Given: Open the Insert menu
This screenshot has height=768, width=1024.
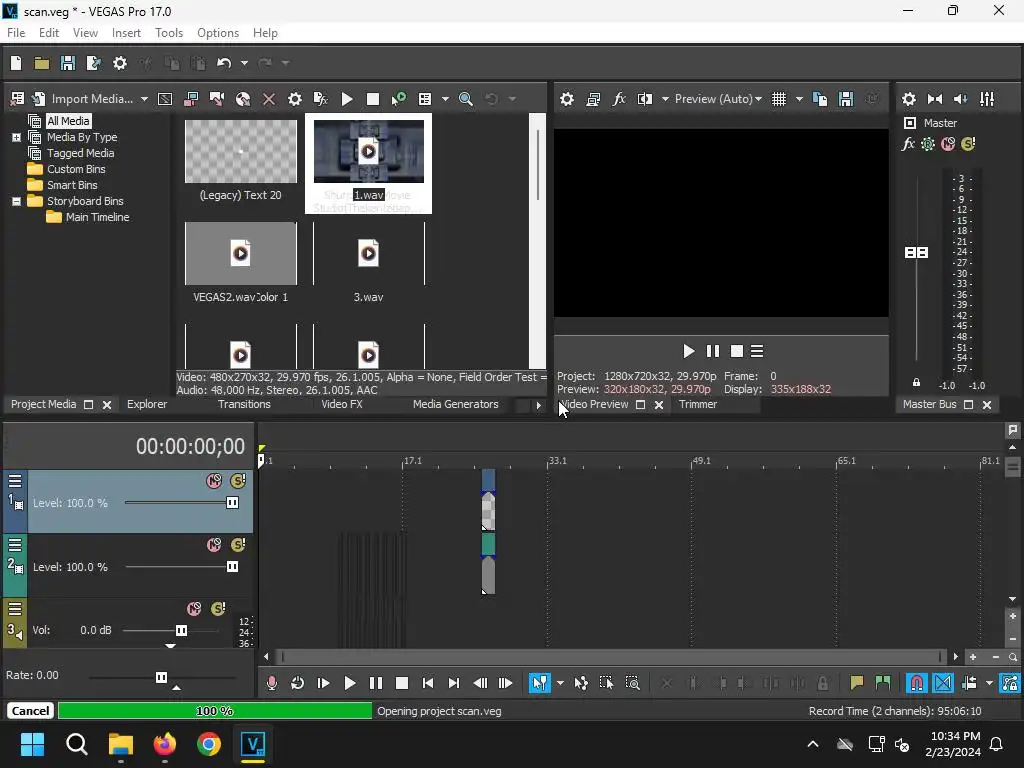Looking at the screenshot, I should [x=126, y=33].
